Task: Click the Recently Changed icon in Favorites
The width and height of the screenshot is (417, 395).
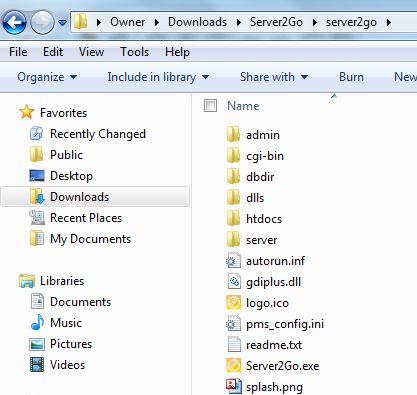Action: coord(36,134)
